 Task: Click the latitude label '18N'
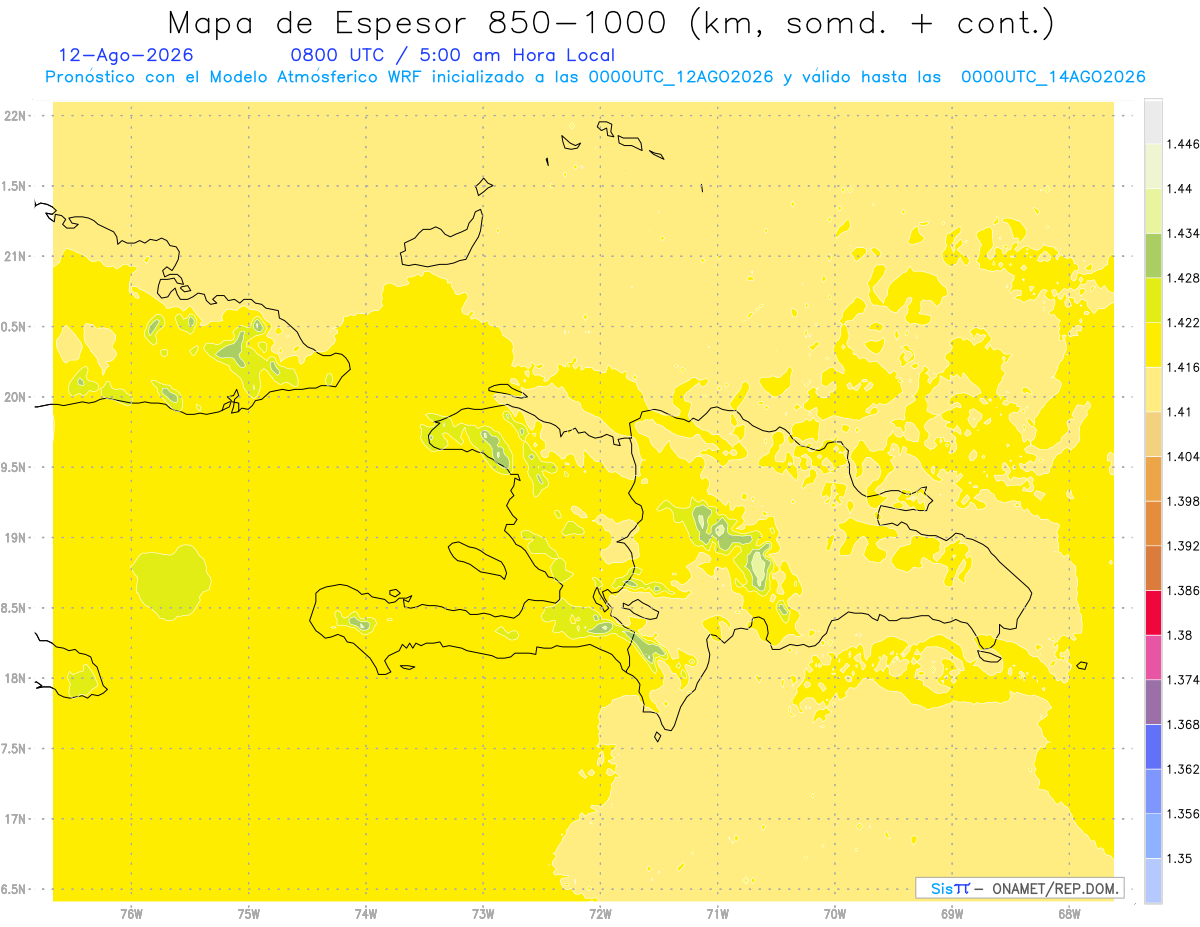click(17, 679)
